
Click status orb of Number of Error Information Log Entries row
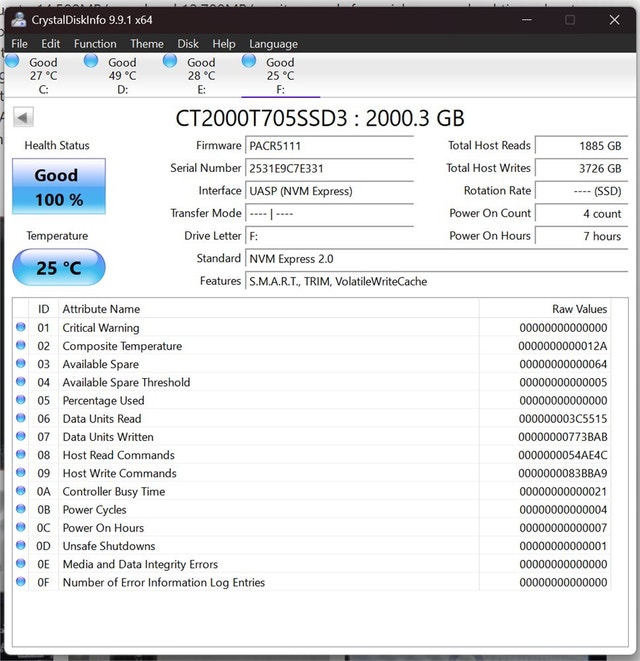(21, 581)
